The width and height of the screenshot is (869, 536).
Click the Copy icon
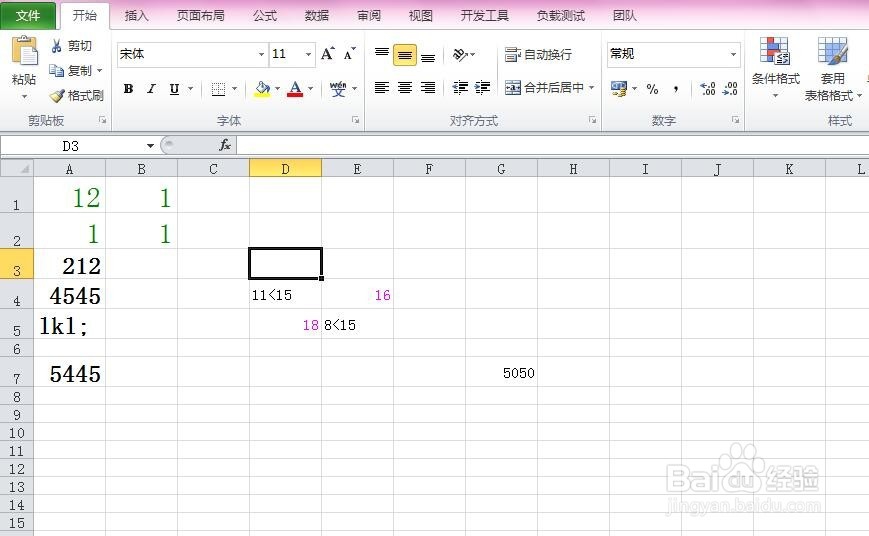57,70
